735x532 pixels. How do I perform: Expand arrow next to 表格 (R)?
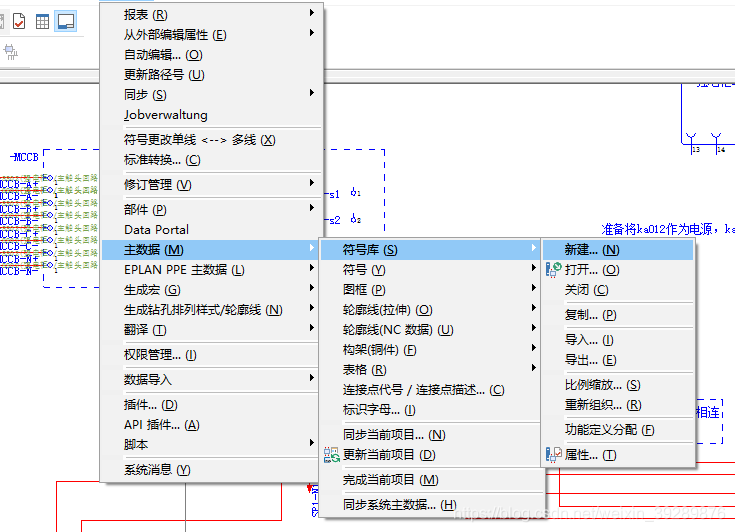tap(533, 368)
